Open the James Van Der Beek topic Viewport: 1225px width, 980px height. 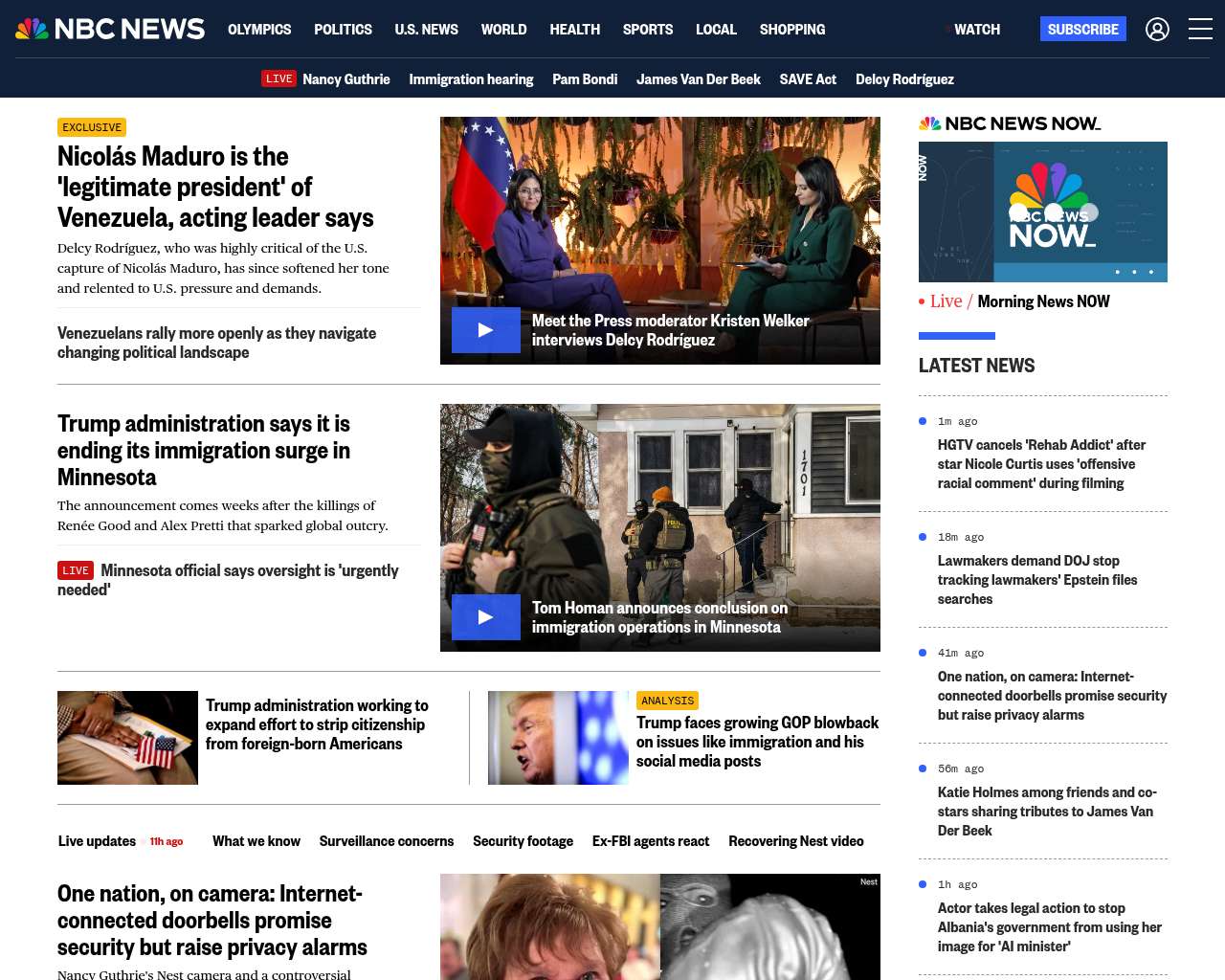point(699,79)
